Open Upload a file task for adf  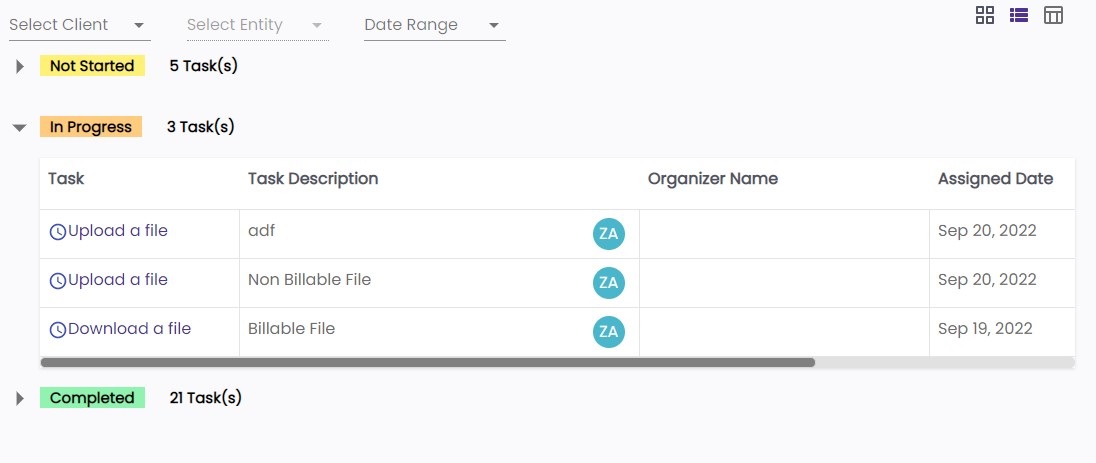[118, 231]
